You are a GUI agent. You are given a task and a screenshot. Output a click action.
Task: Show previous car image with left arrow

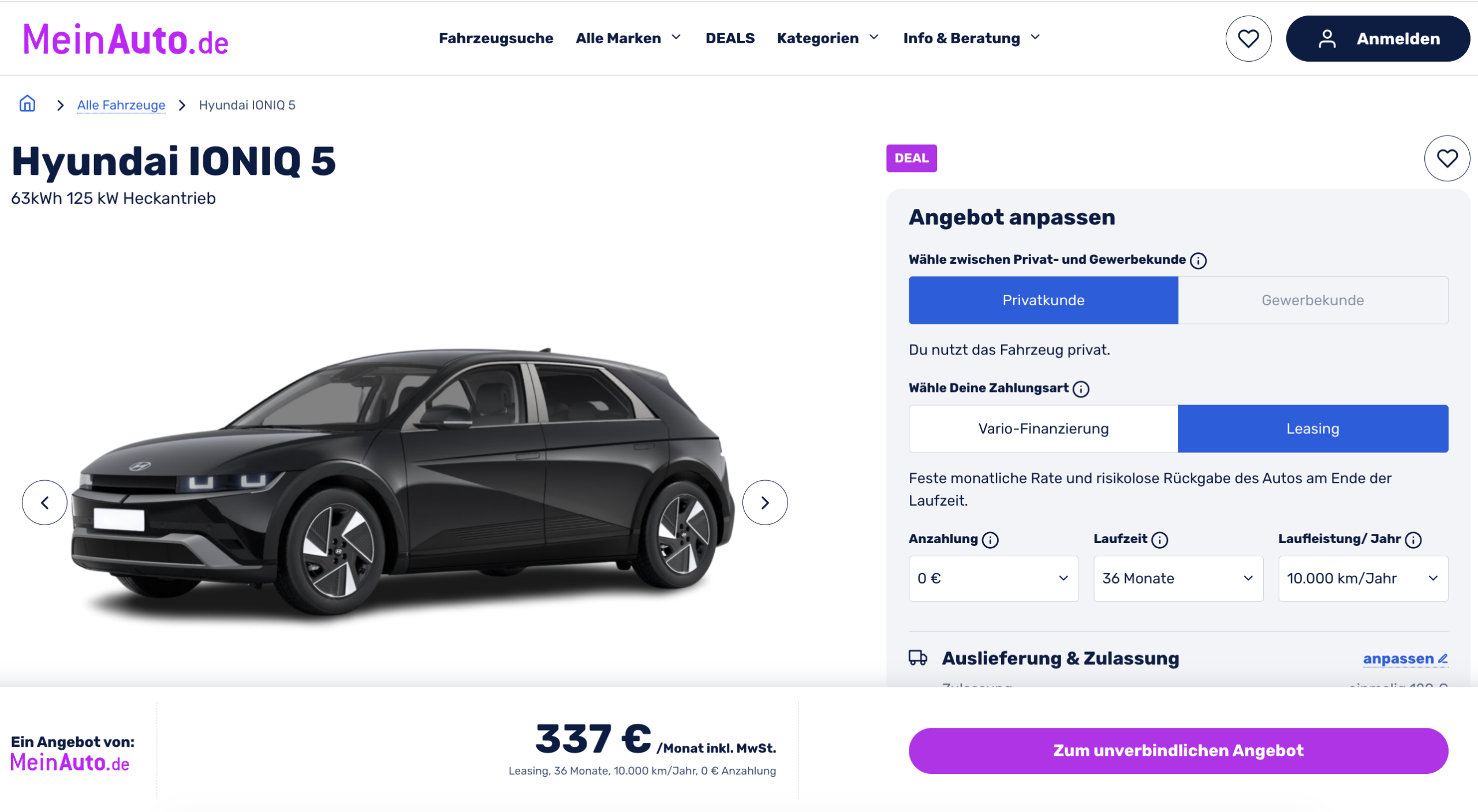[x=44, y=503]
